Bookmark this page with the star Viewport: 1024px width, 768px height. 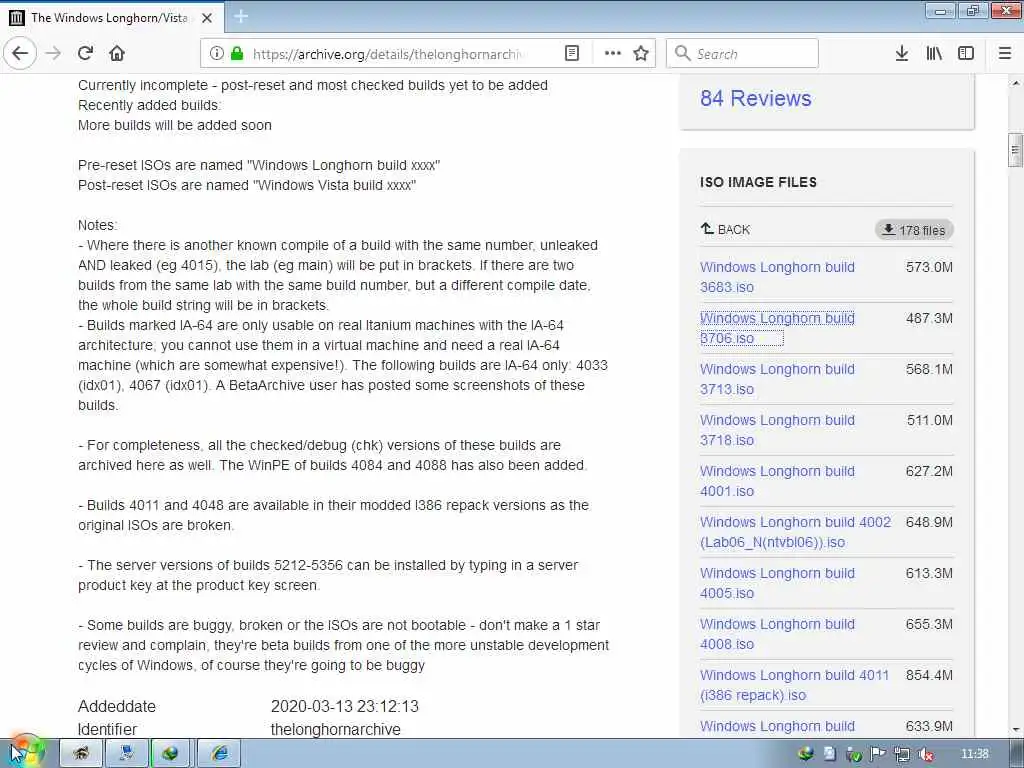641,54
